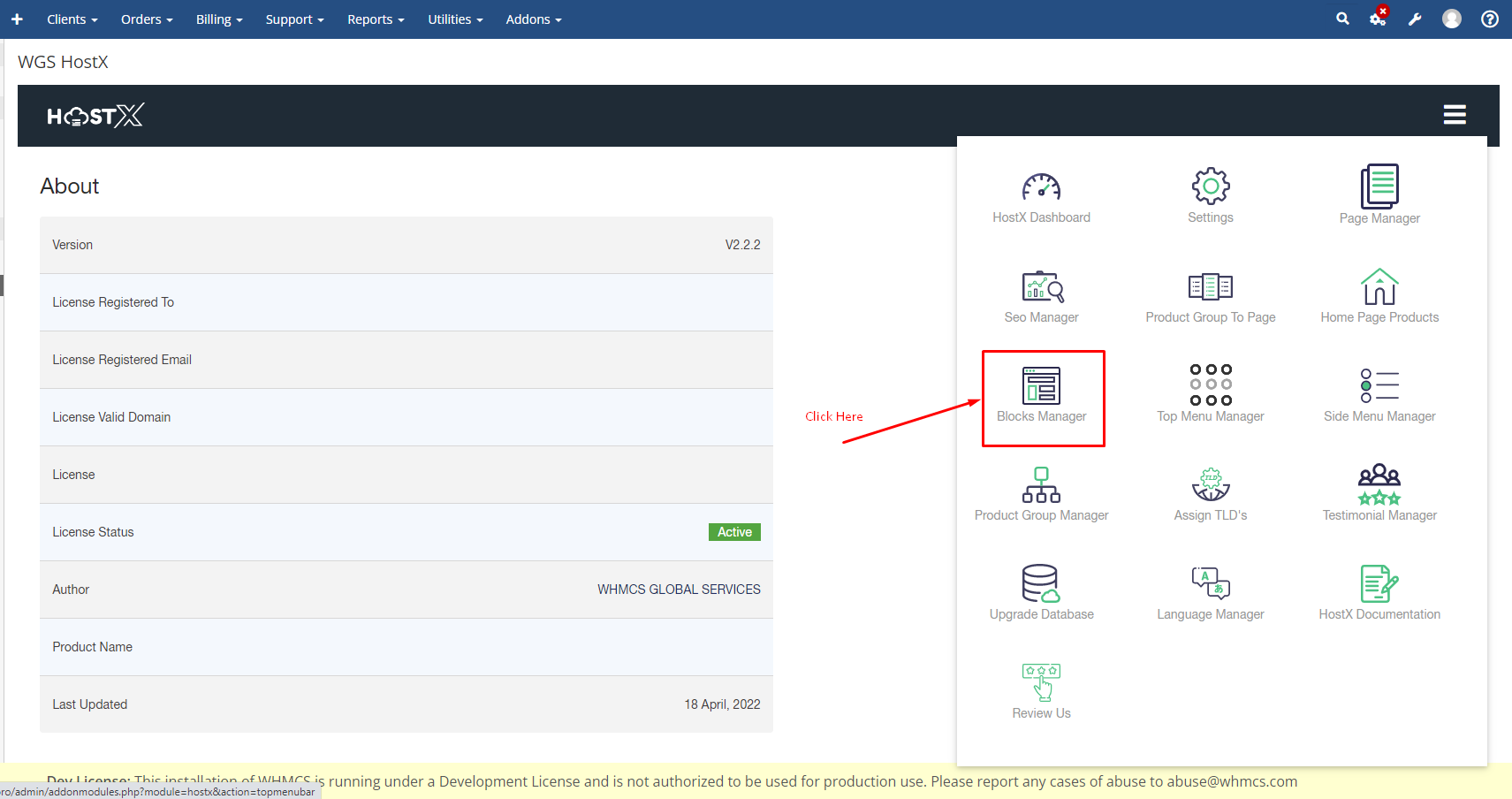Click the License Registered To label
Screen dimensions: 1512x799
(x=113, y=302)
